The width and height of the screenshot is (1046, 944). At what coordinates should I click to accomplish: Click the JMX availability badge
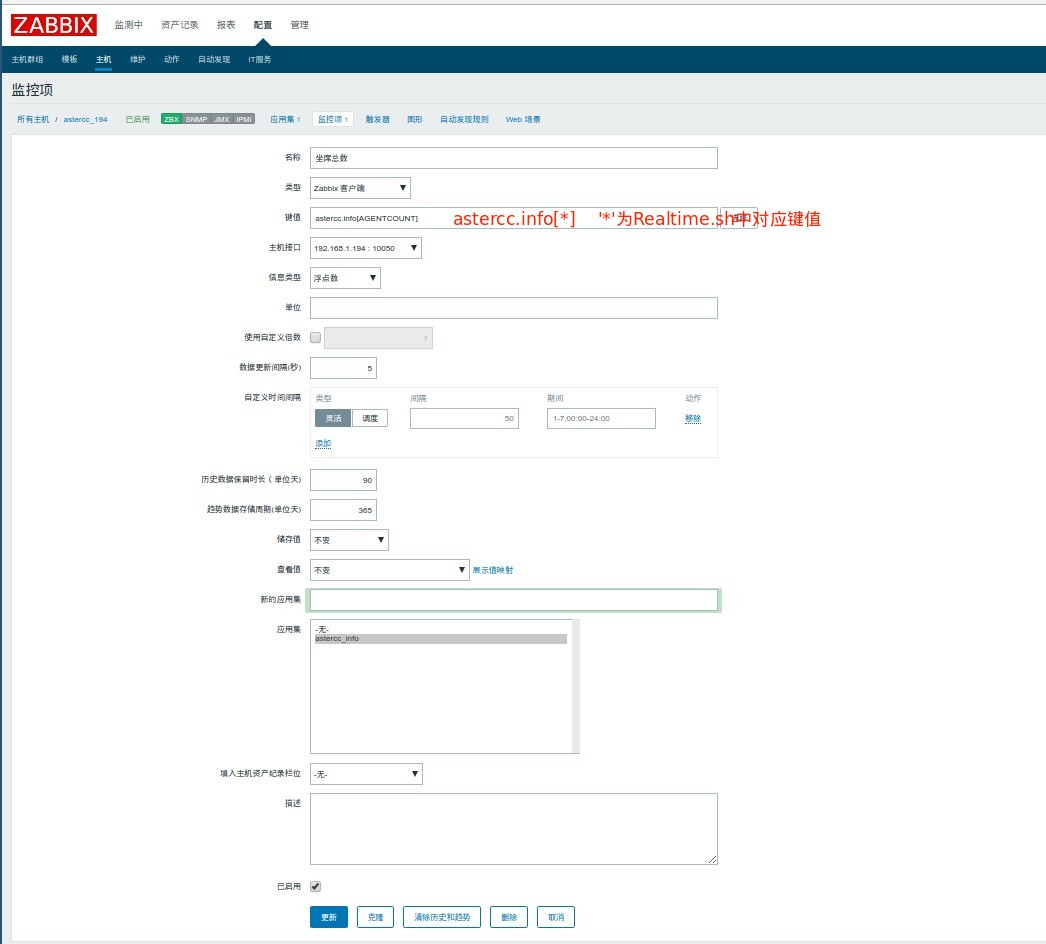(221, 119)
